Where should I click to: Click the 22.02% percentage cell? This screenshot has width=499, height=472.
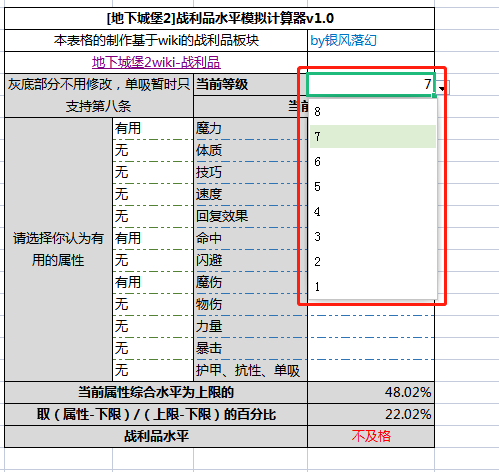click(371, 414)
